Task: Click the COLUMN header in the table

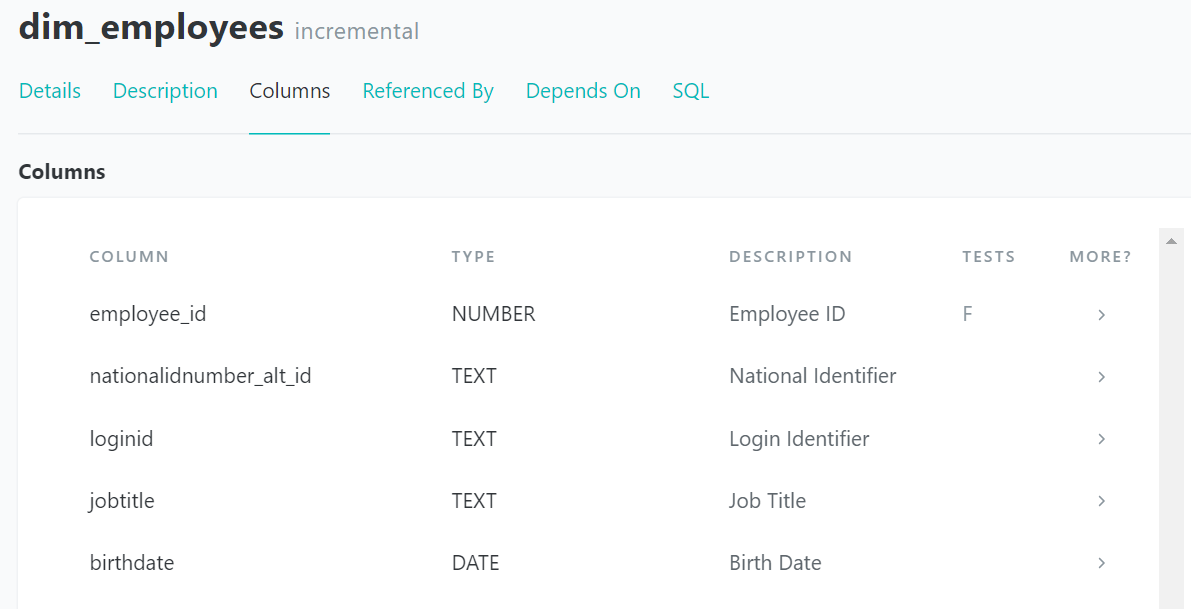Action: (x=129, y=257)
